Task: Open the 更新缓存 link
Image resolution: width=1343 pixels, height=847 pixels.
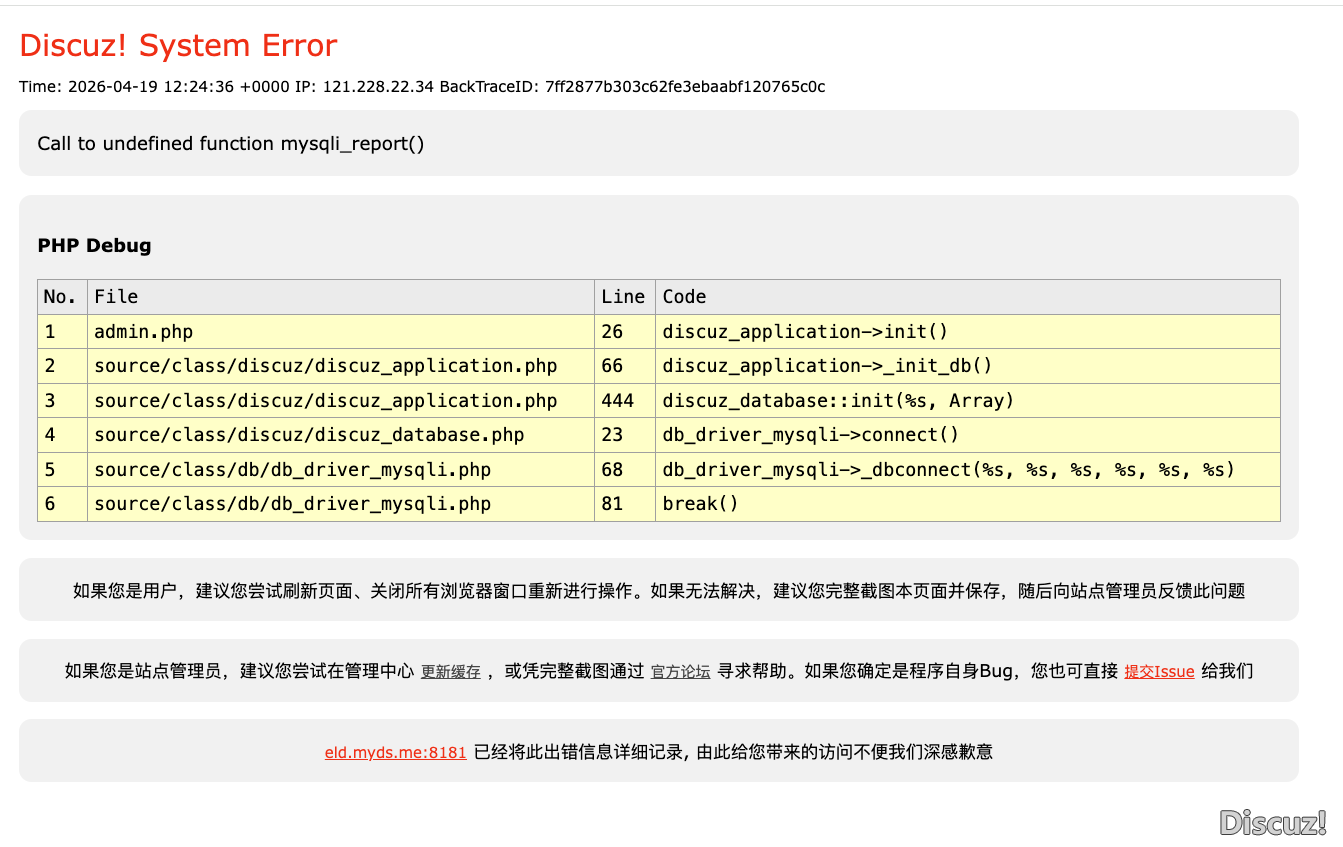Action: pyautogui.click(x=450, y=672)
